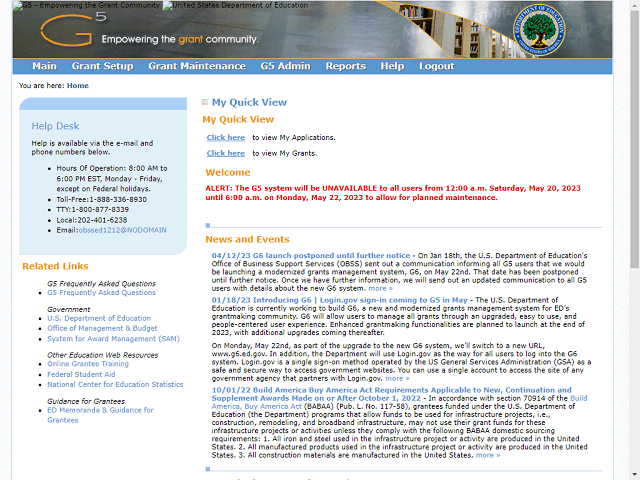Click the vertical page scrollbar thumb
This screenshot has width=640, height=480.
(x=635, y=139)
